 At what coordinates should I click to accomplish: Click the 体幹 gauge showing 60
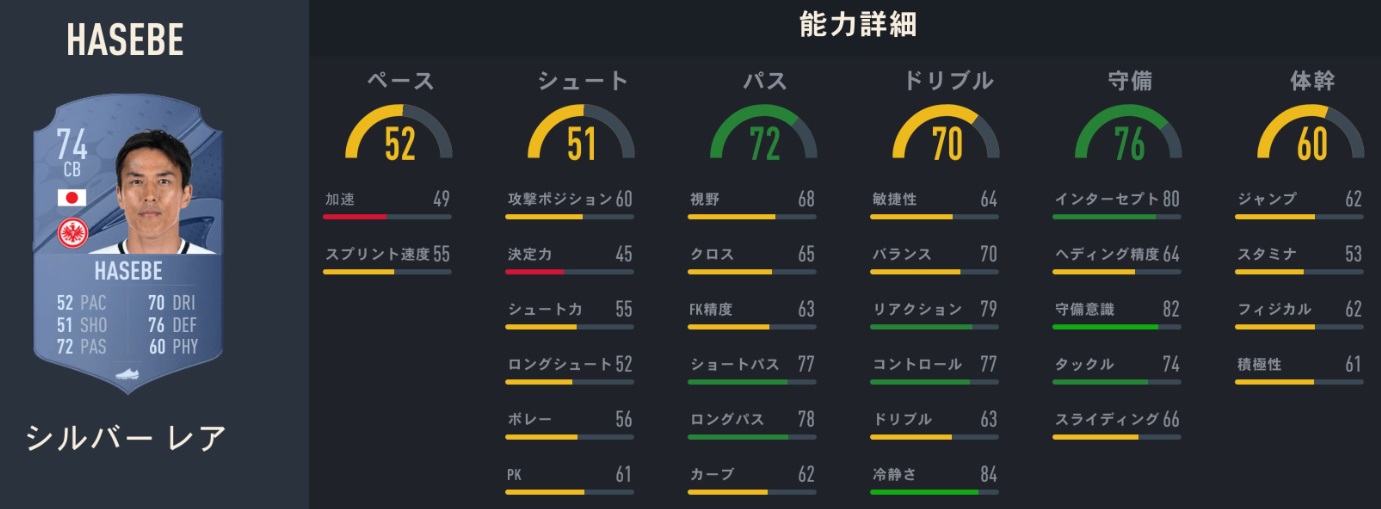tap(1311, 136)
